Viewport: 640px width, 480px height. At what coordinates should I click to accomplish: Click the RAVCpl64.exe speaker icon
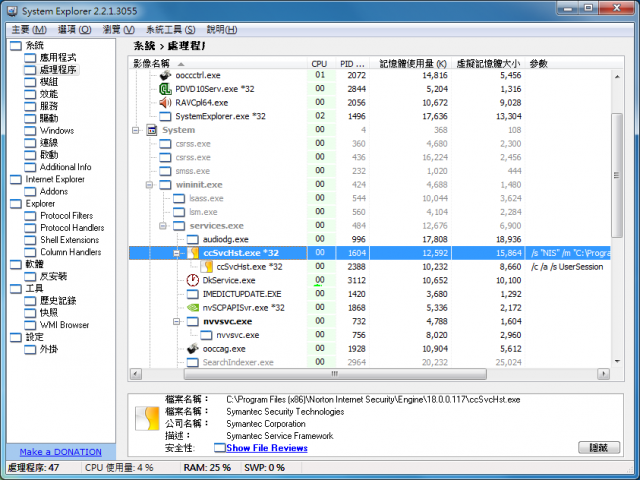165,102
